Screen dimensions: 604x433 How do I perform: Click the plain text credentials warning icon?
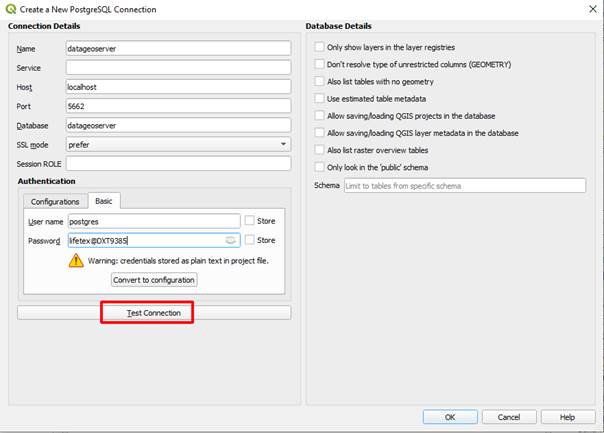pyautogui.click(x=76, y=260)
